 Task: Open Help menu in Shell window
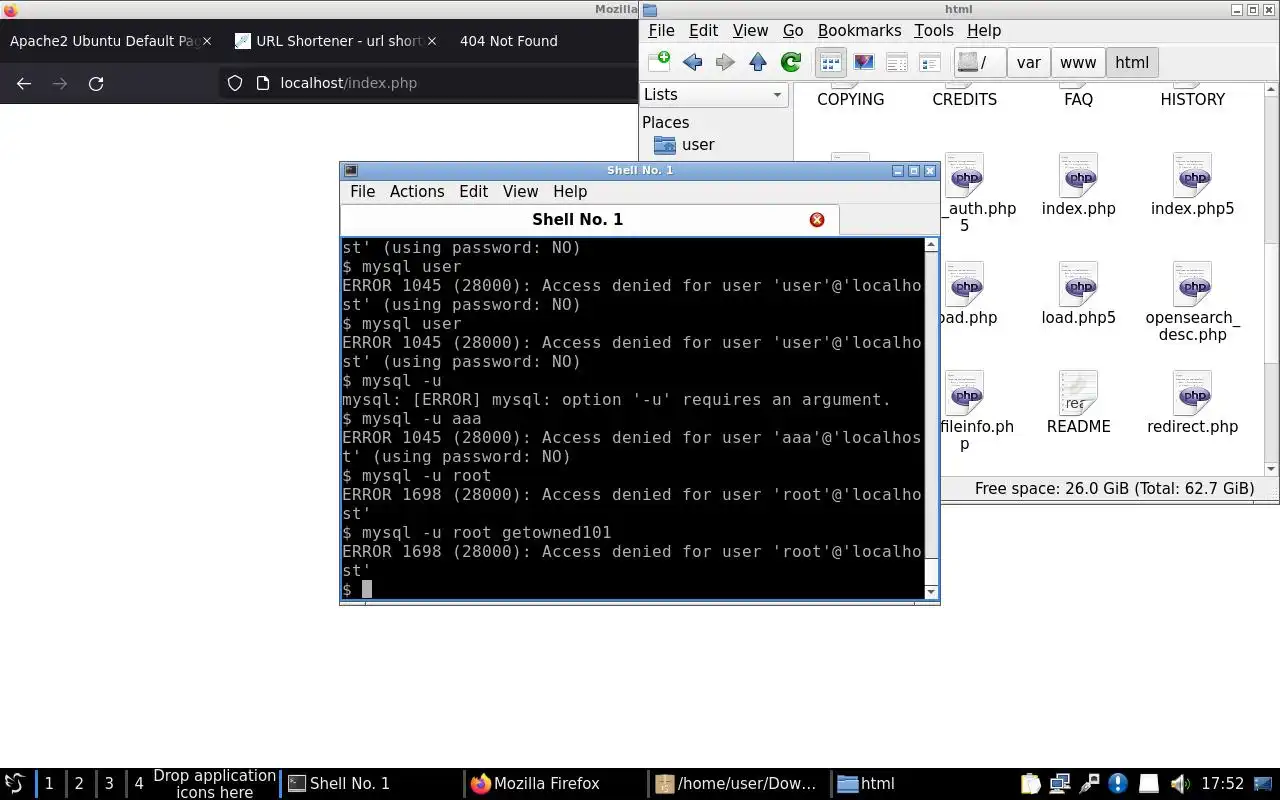(570, 191)
